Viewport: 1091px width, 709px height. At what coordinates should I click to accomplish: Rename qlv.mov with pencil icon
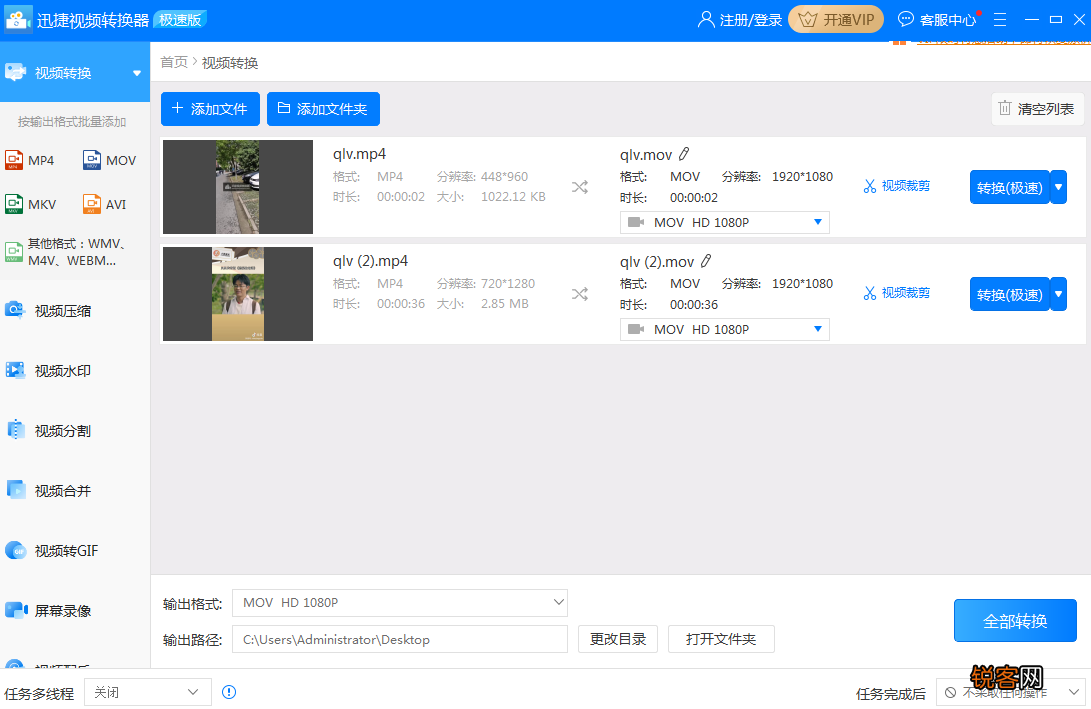685,154
